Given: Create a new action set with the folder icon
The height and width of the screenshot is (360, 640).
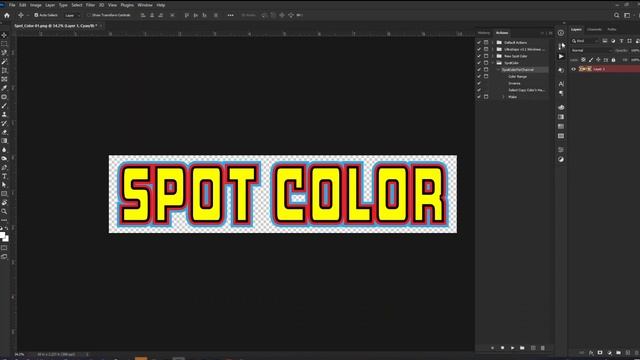Looking at the screenshot, I should tap(522, 348).
